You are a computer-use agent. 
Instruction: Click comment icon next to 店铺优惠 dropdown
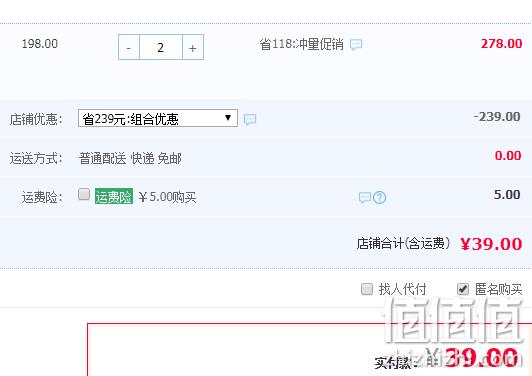(250, 119)
